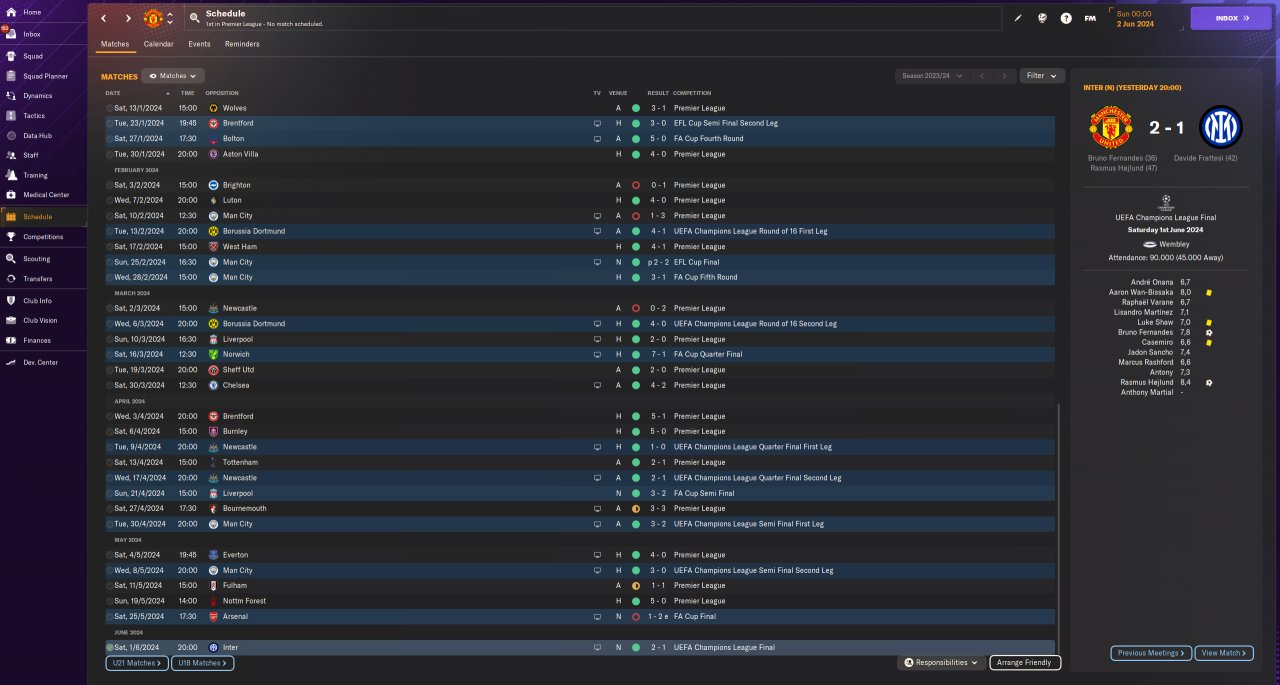This screenshot has height=685, width=1280.
Task: Expand the Filter dropdown
Action: (x=1042, y=76)
